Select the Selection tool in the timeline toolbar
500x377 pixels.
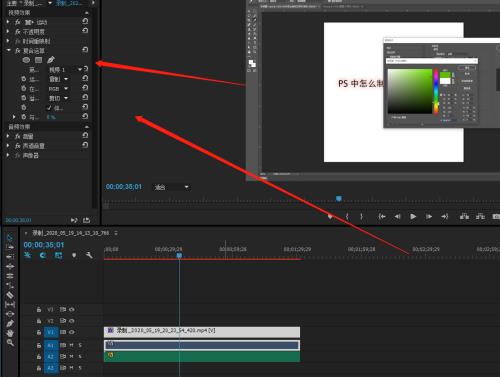(10, 237)
